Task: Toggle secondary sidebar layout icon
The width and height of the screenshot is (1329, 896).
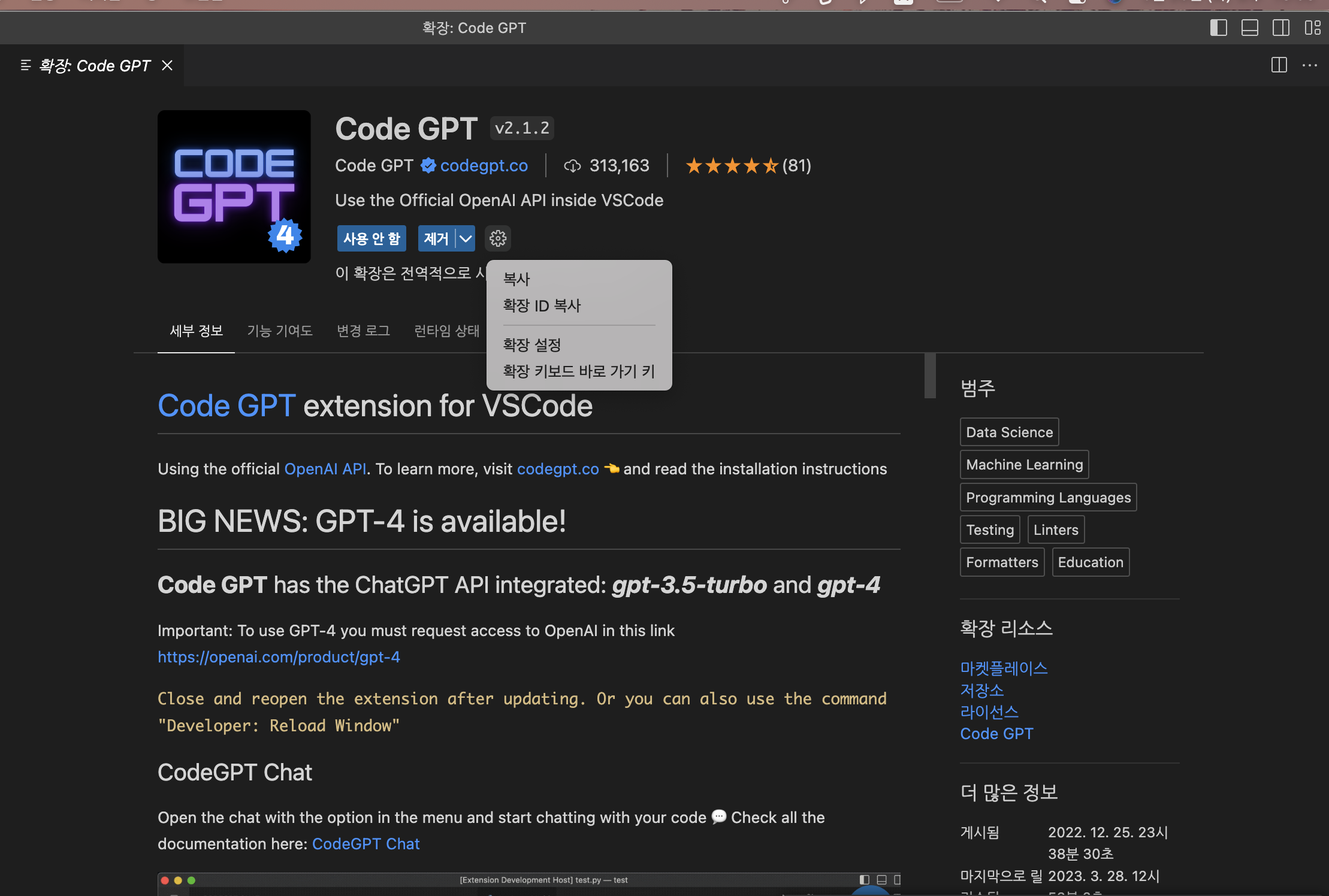Action: tap(1280, 28)
